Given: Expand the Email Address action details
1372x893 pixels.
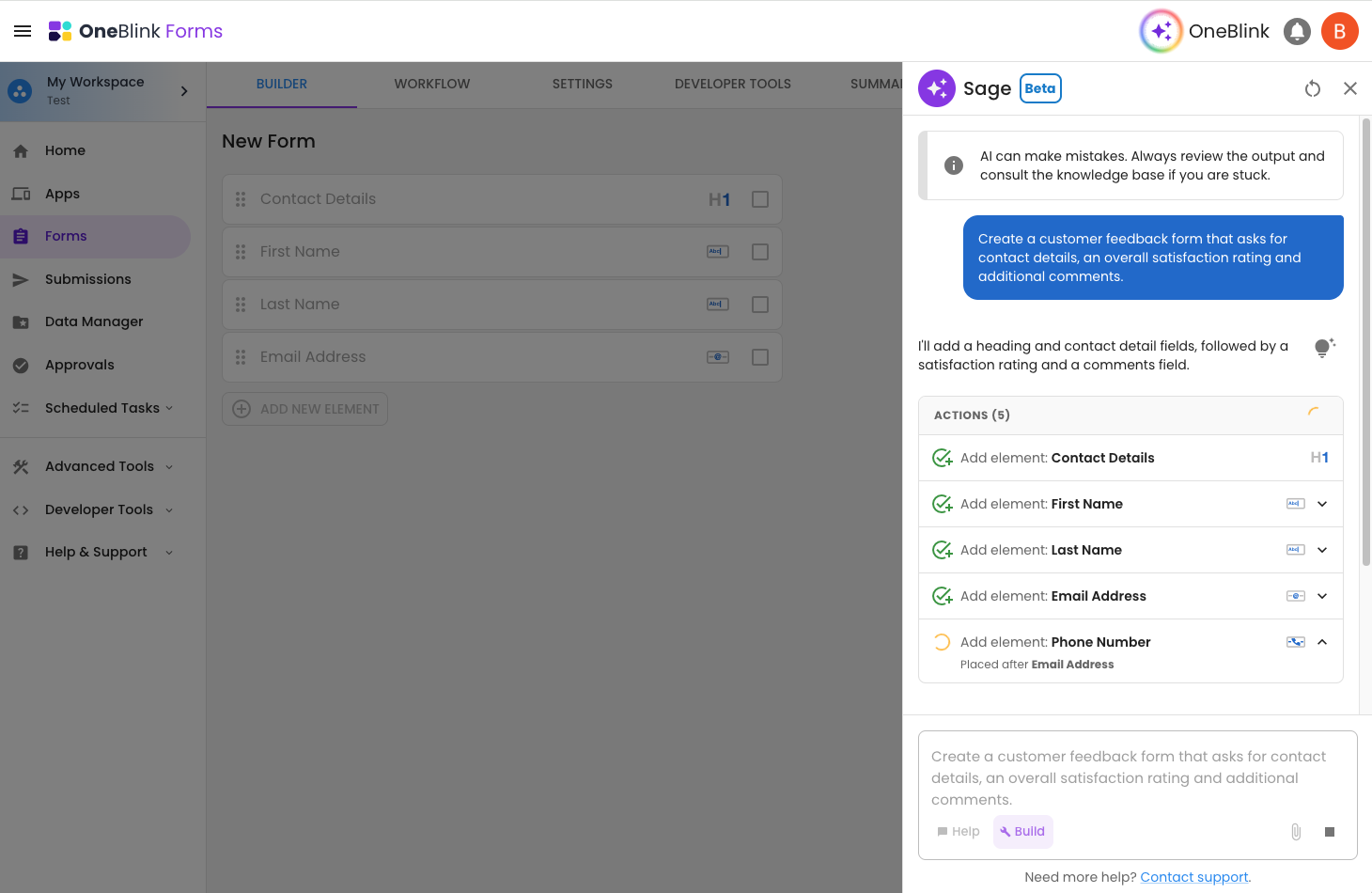Looking at the screenshot, I should [1322, 596].
